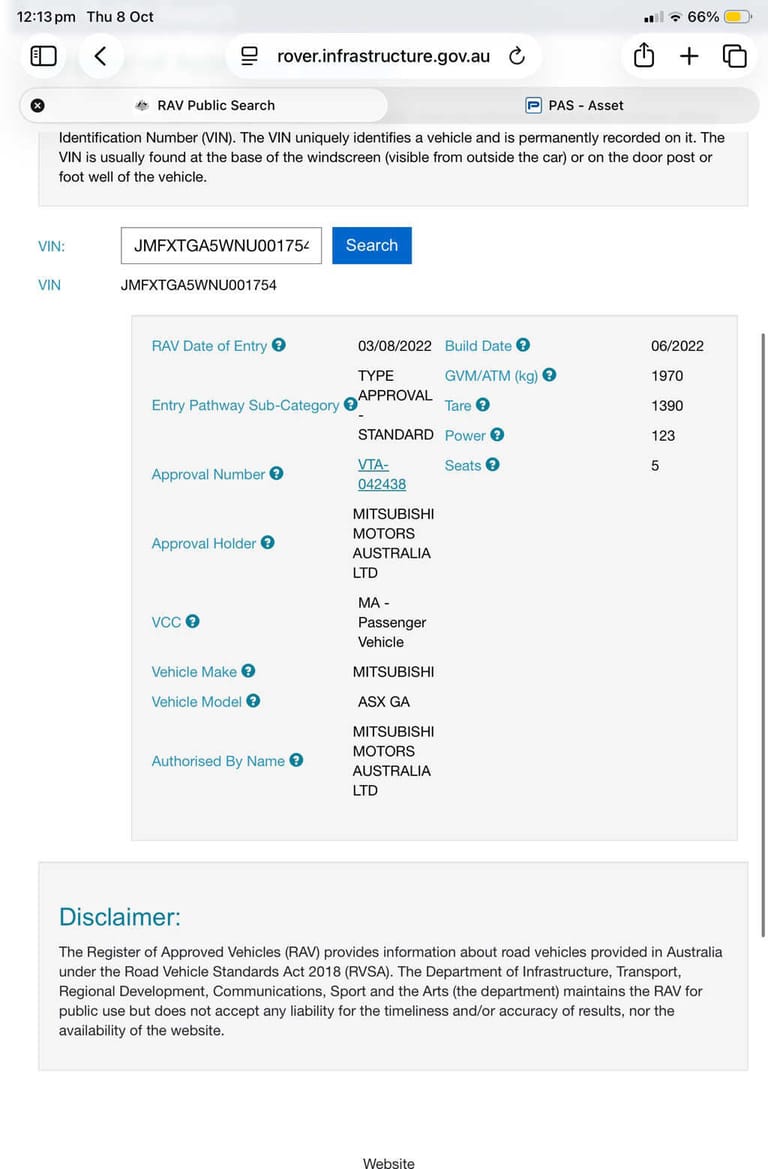Open help icon for Entry Pathway Sub-Category
The image size is (768, 1169).
tap(350, 404)
